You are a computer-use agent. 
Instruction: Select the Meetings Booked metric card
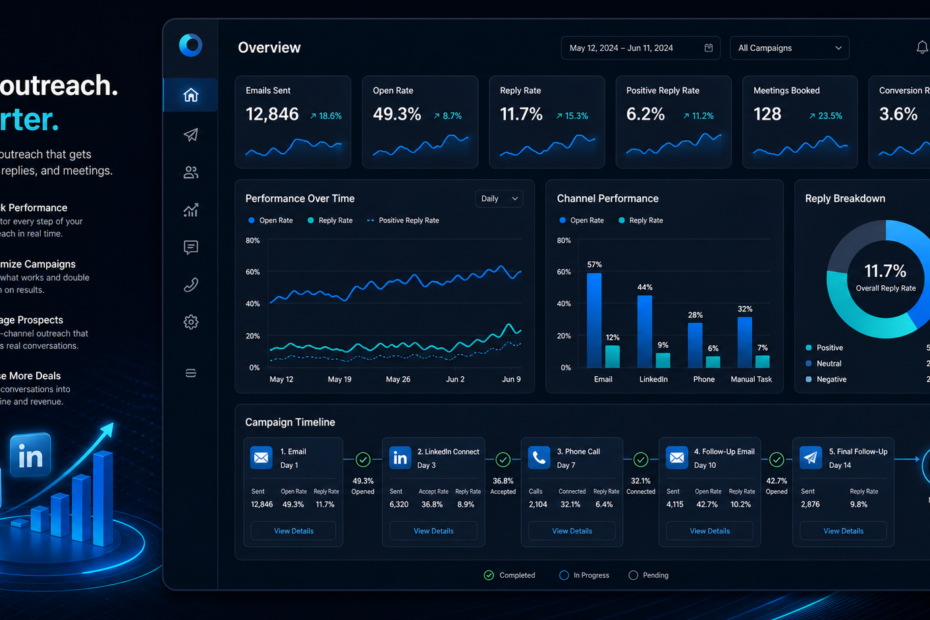coord(800,122)
